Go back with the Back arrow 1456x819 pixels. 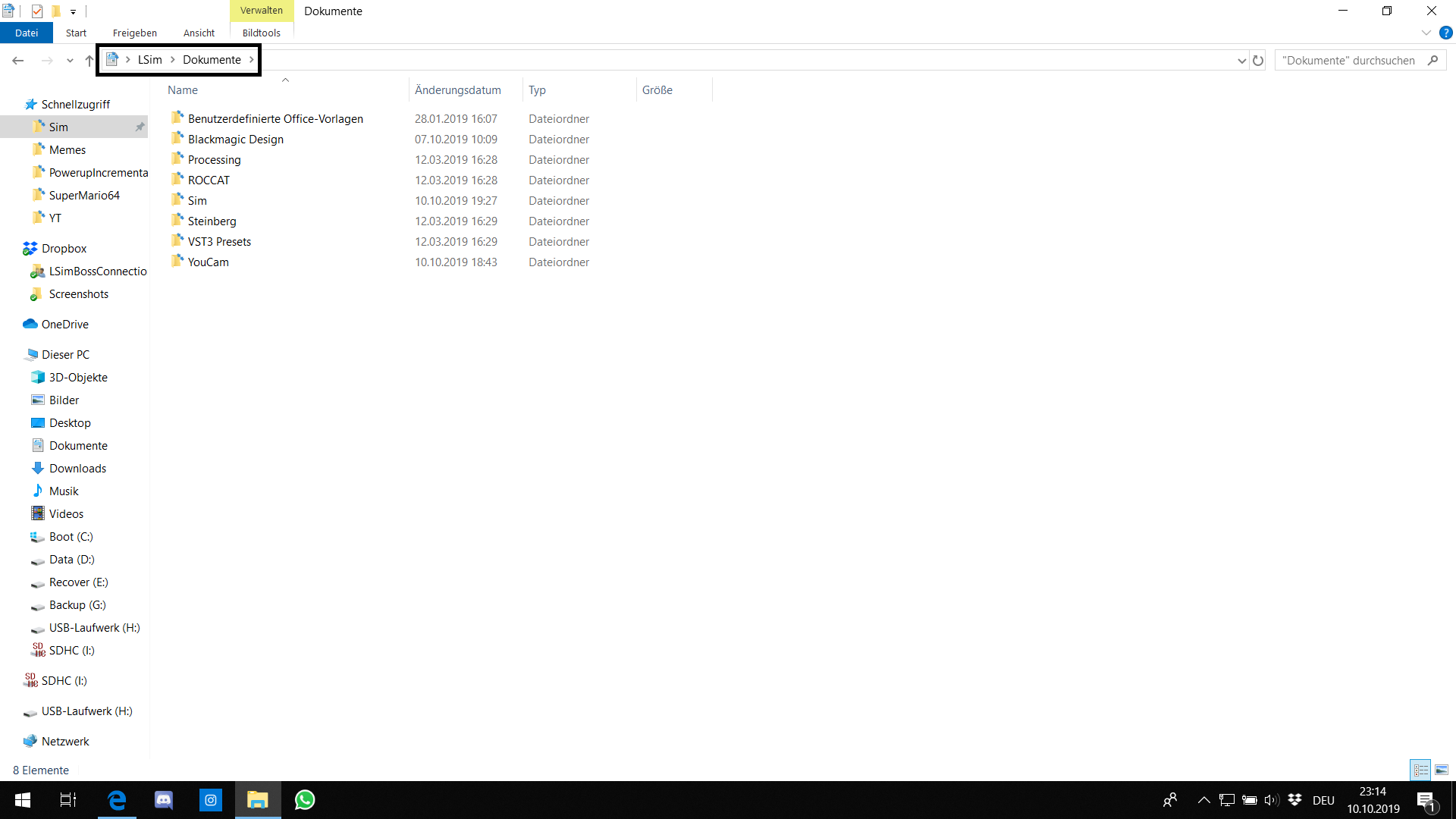tap(18, 61)
